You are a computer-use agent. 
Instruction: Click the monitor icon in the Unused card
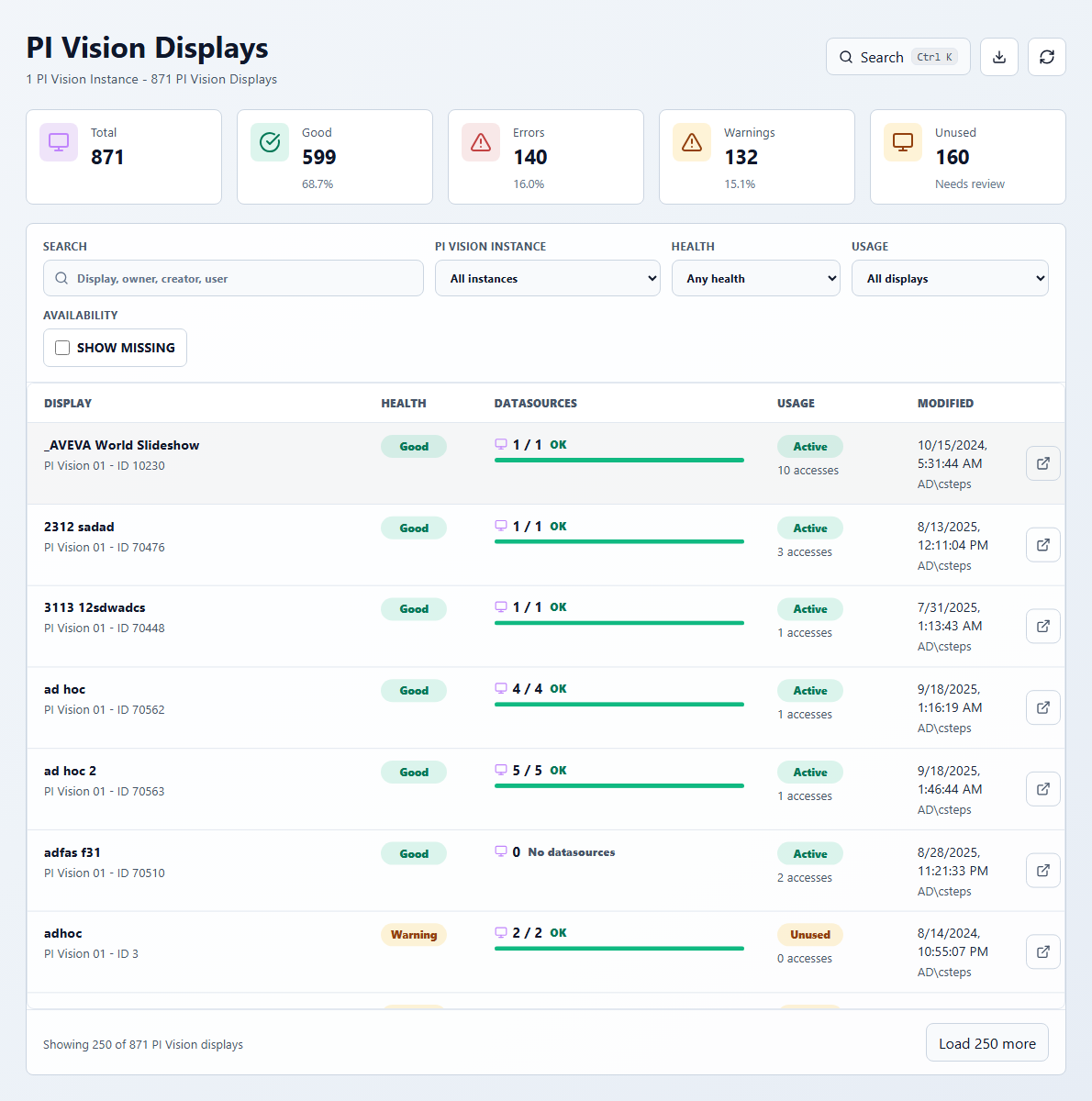click(903, 142)
